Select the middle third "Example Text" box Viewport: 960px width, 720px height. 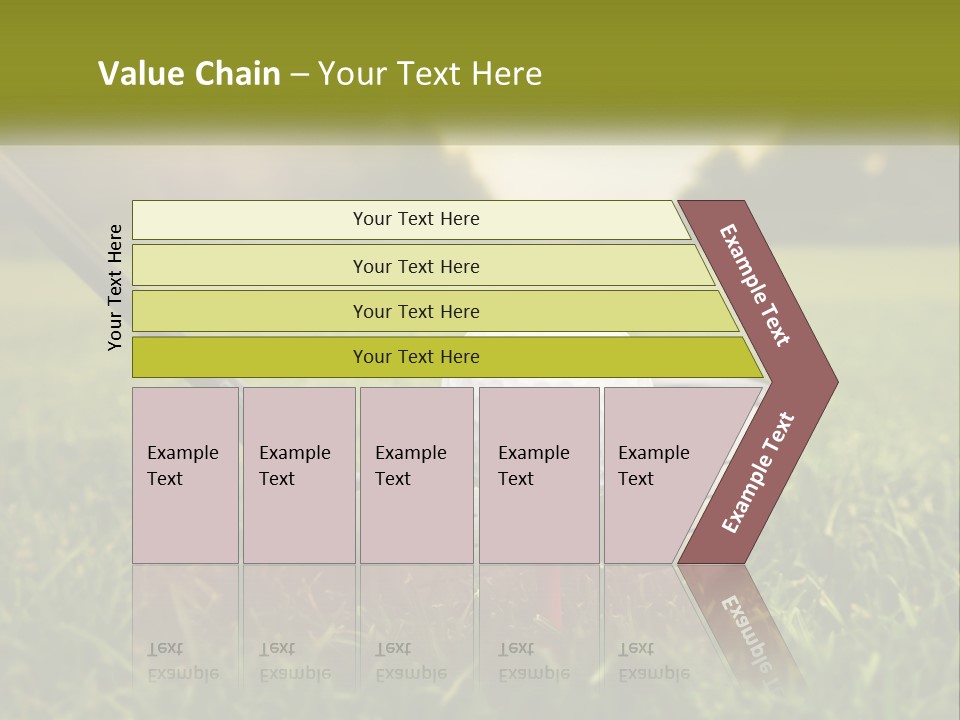coord(416,475)
